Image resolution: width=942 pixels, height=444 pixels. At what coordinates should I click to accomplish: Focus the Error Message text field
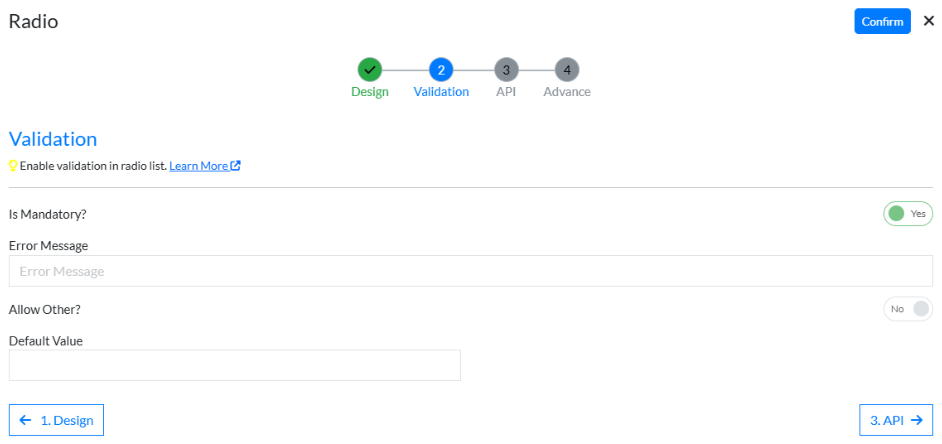pos(470,271)
